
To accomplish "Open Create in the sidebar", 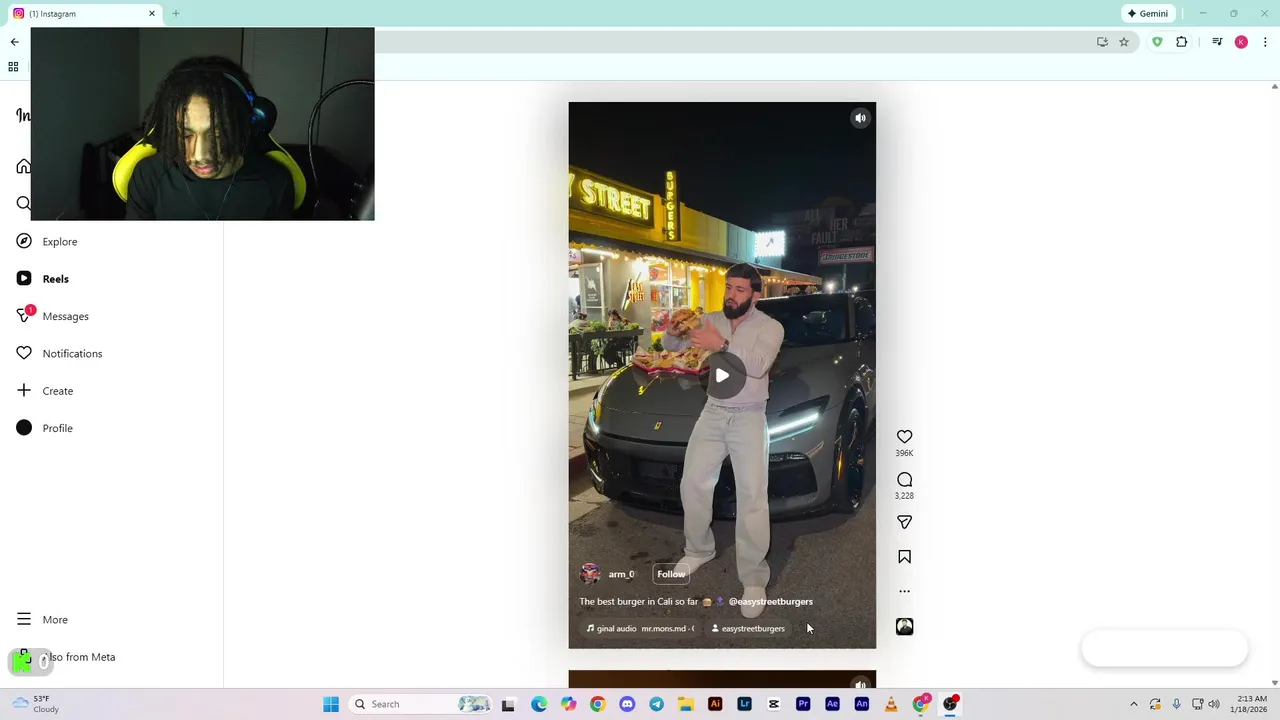I will tap(58, 391).
